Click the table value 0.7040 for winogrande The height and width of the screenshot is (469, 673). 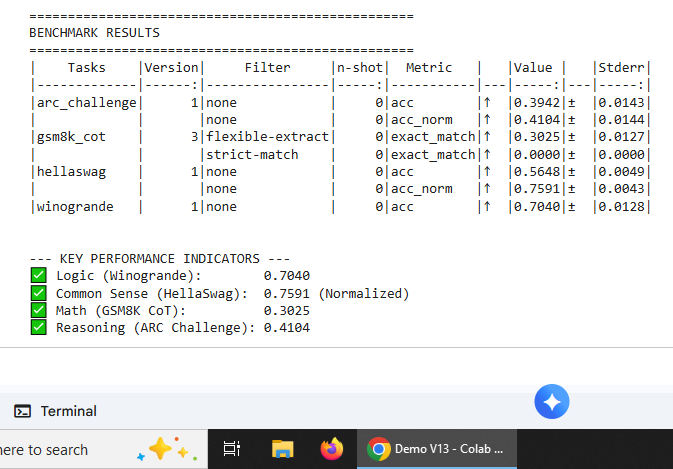[x=537, y=206]
